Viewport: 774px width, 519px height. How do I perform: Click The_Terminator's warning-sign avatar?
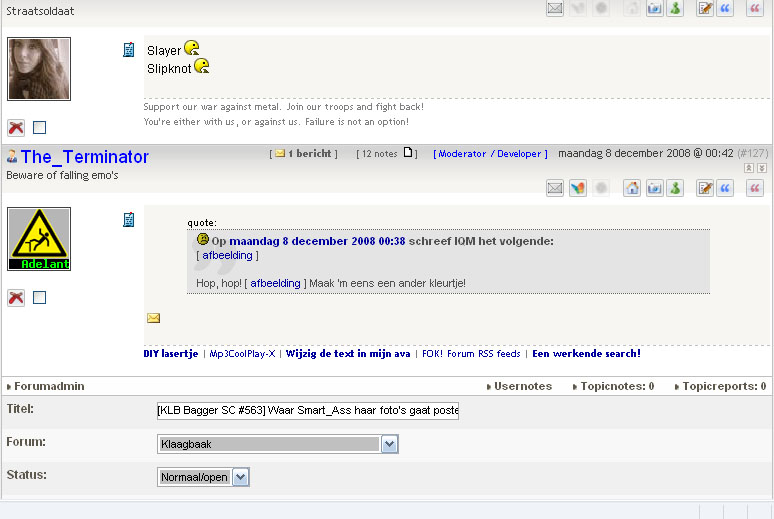(x=39, y=239)
